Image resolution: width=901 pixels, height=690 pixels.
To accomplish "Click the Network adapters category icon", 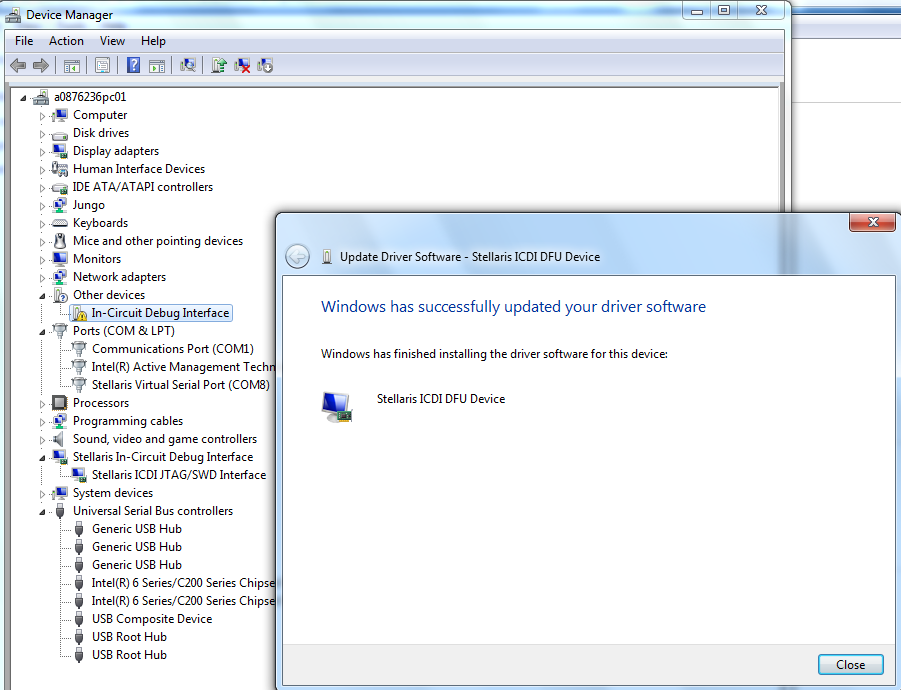I will coord(59,277).
